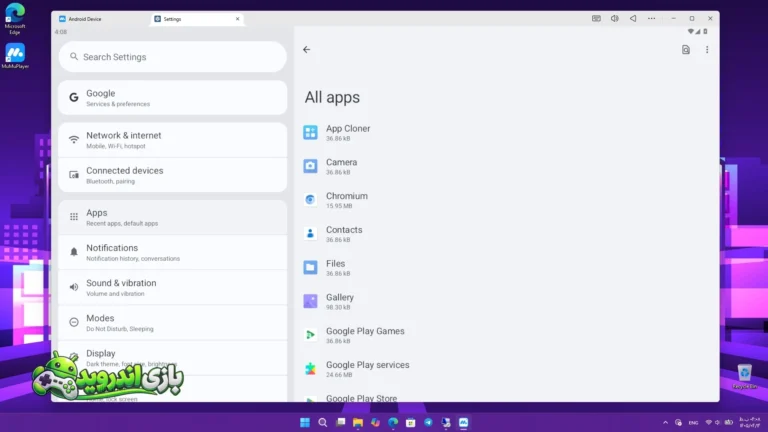The image size is (768, 432).
Task: Open the search-apps icon beside overflow menu
Action: pos(686,49)
